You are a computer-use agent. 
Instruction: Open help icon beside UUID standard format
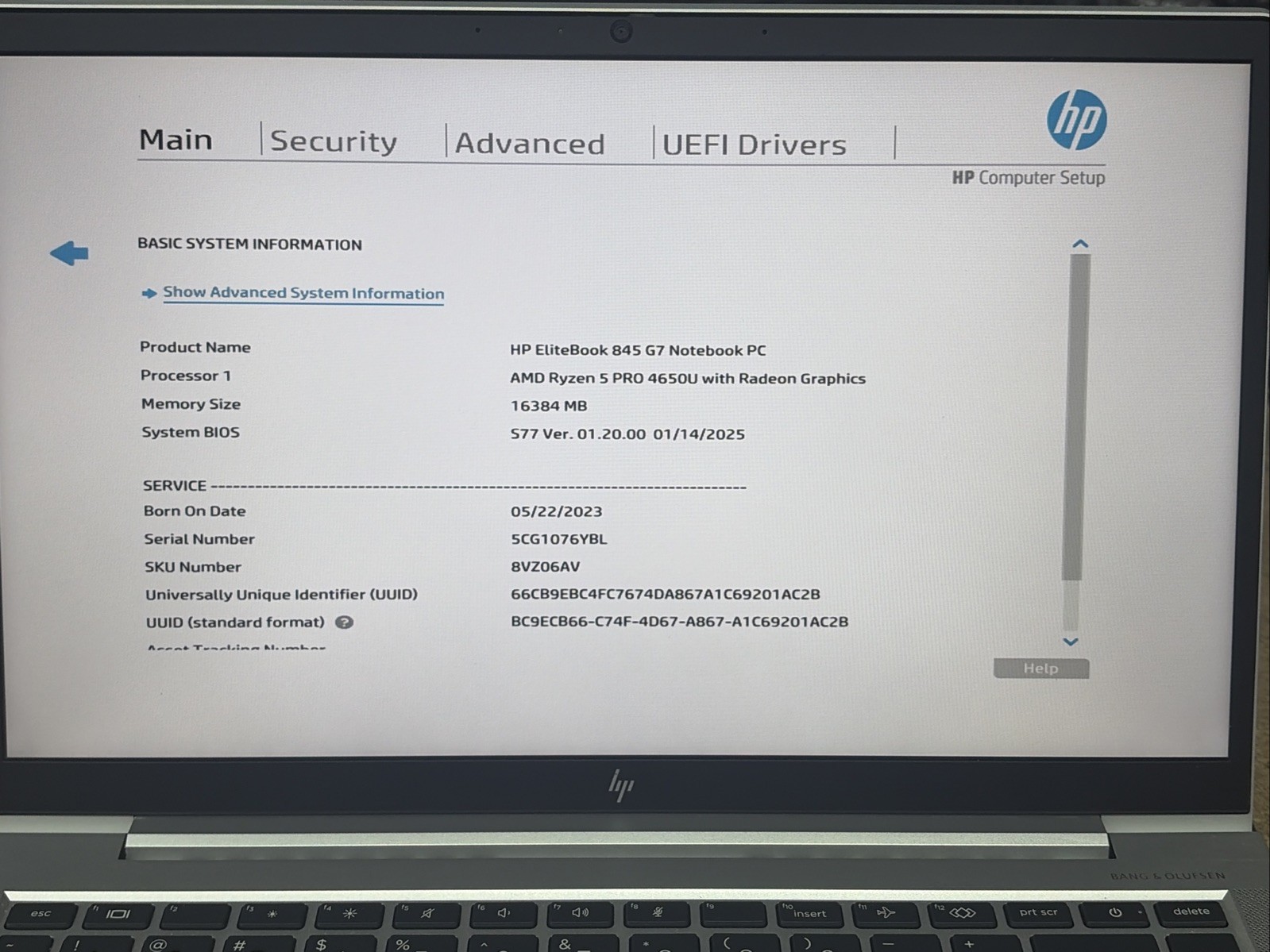pos(344,622)
